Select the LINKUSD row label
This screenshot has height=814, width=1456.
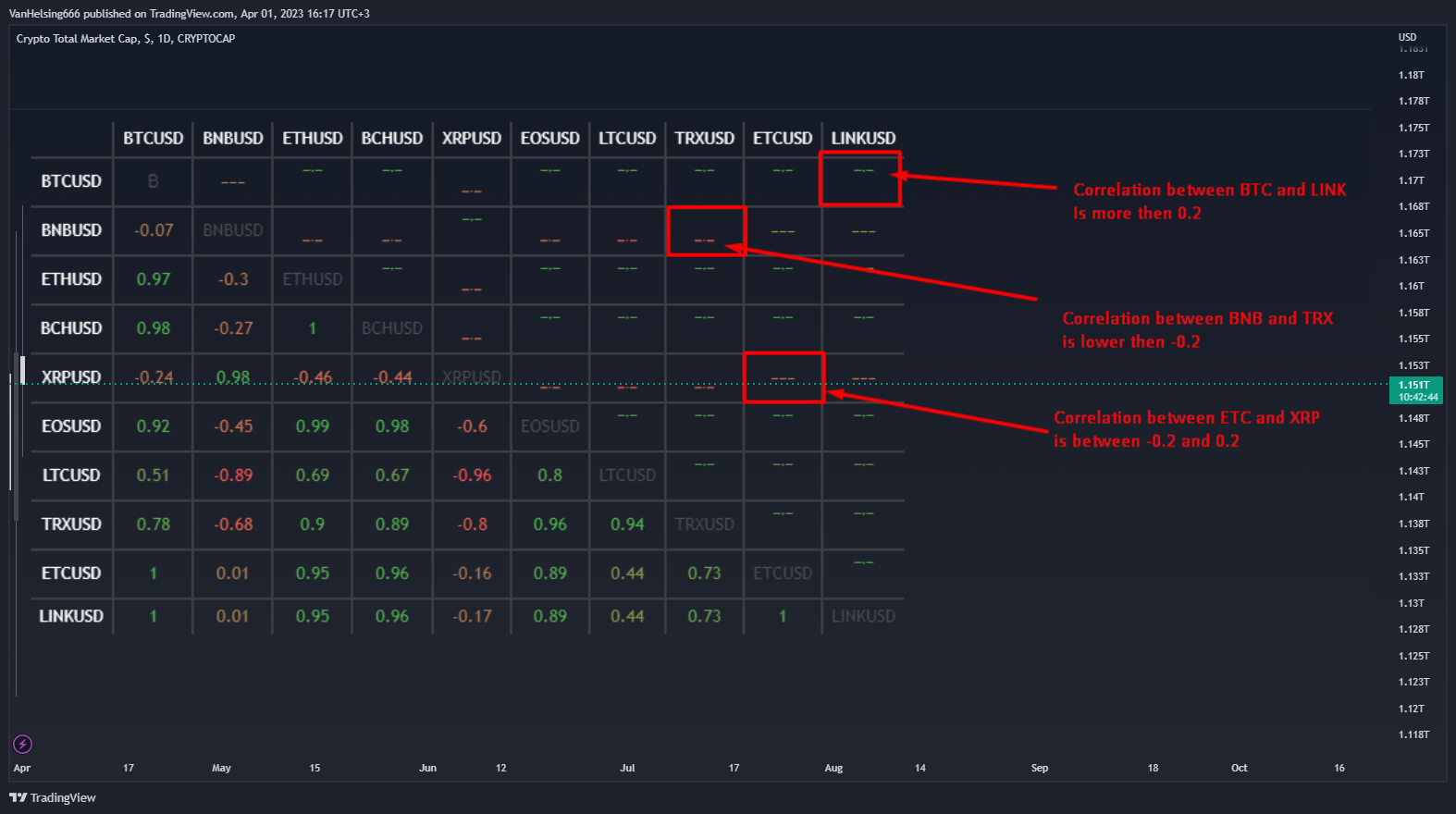[x=71, y=616]
